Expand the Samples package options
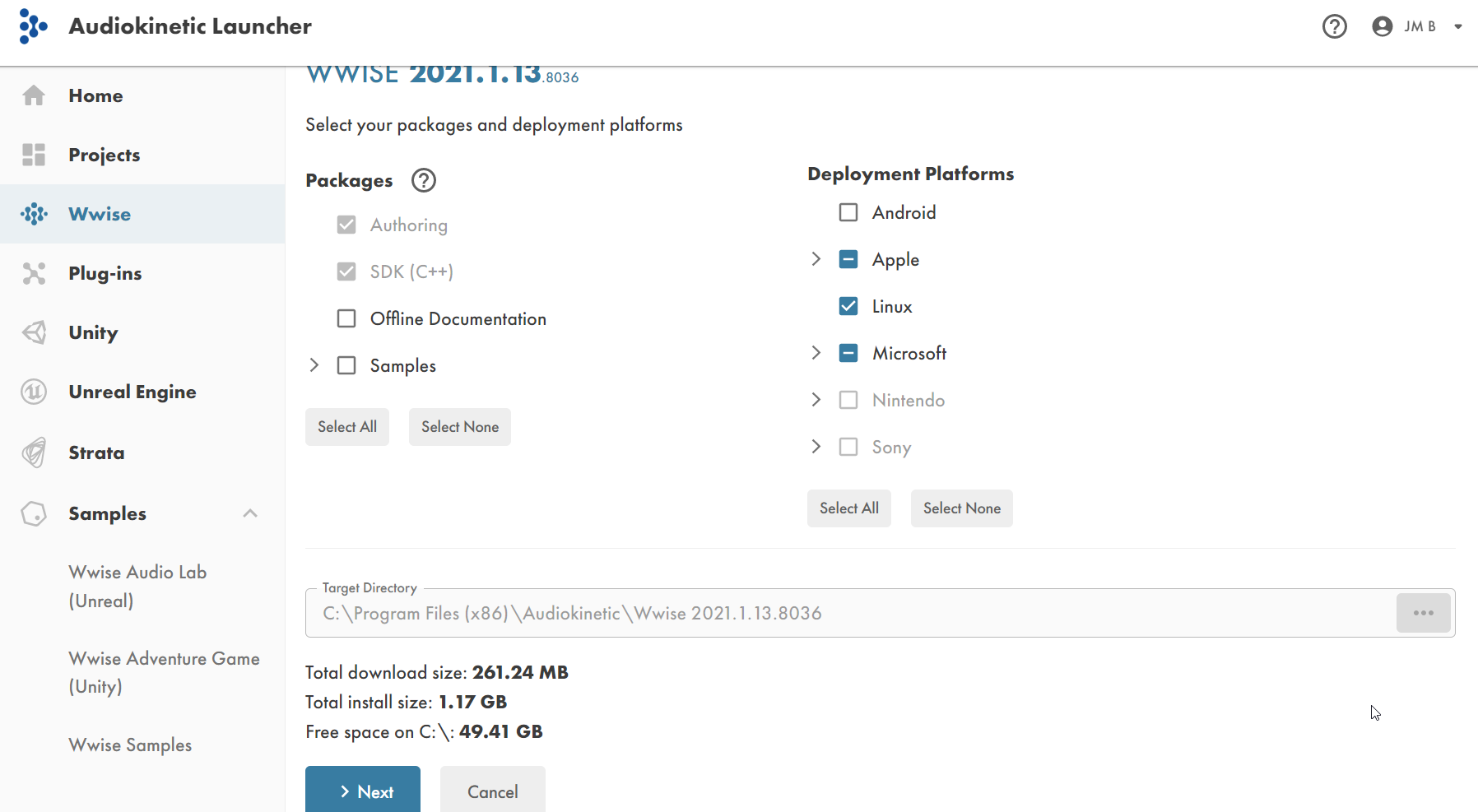The image size is (1478, 812). point(314,365)
